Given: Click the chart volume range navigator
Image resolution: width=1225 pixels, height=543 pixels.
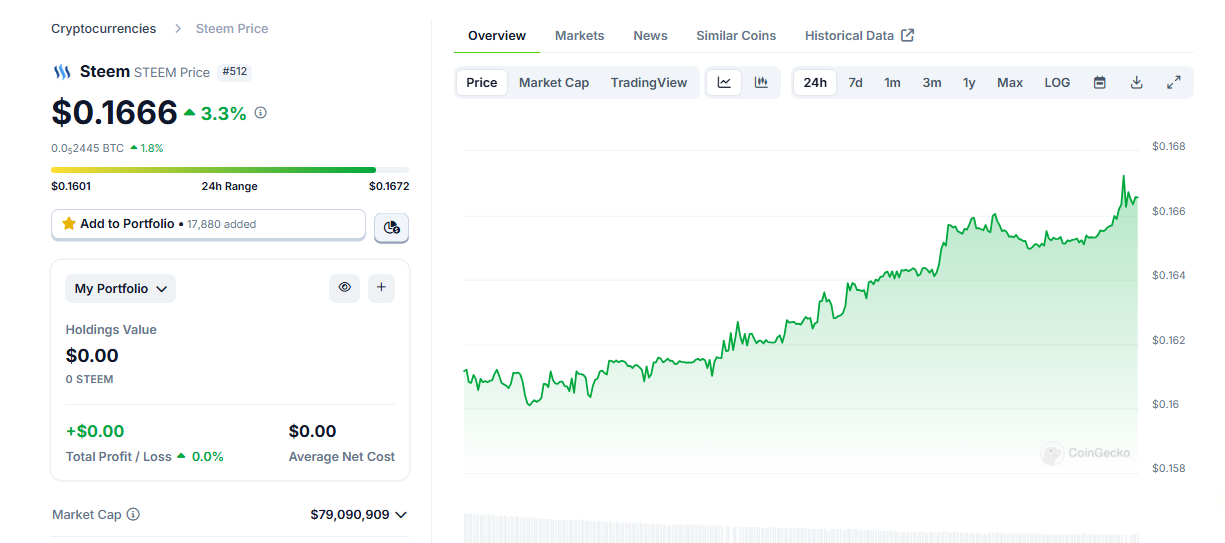Looking at the screenshot, I should [x=801, y=528].
